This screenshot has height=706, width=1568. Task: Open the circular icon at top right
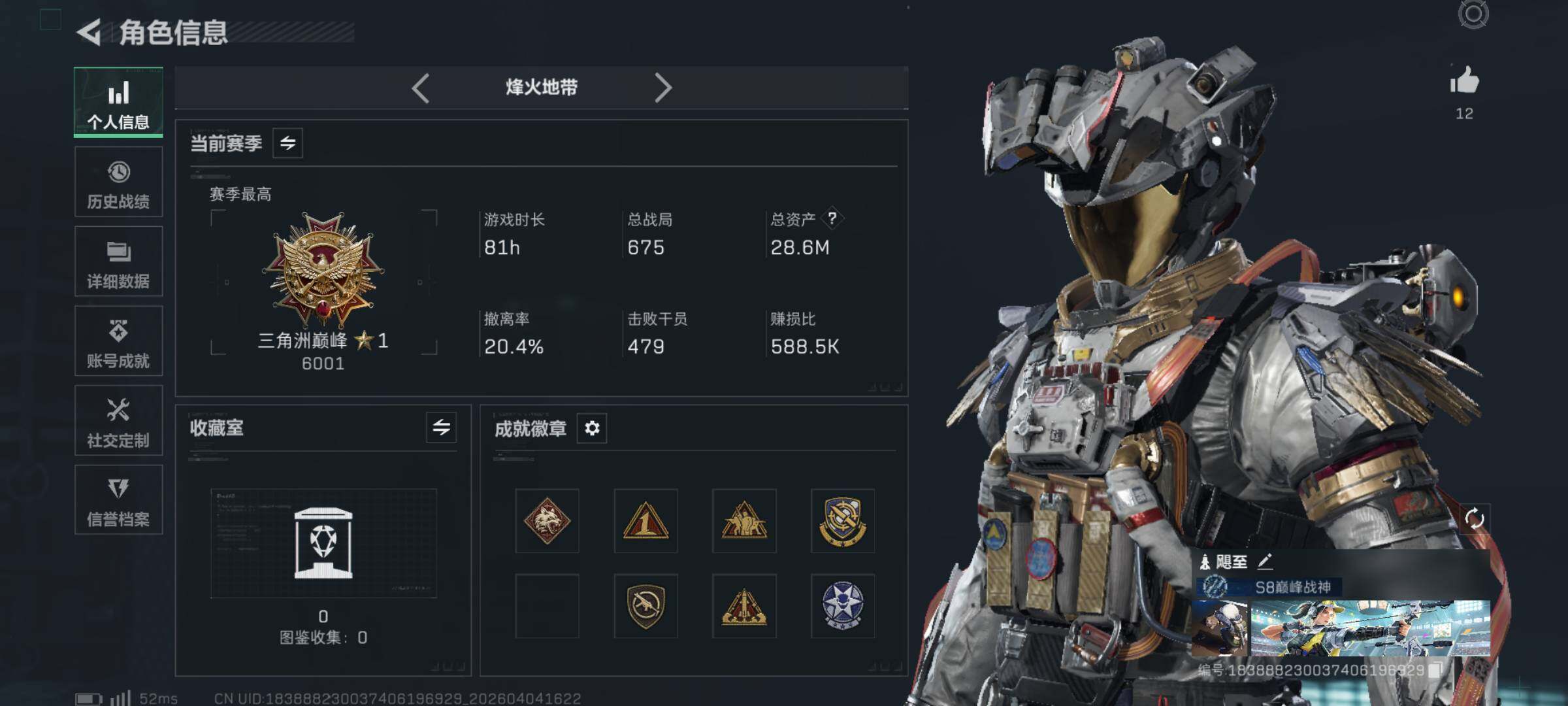point(1473,14)
